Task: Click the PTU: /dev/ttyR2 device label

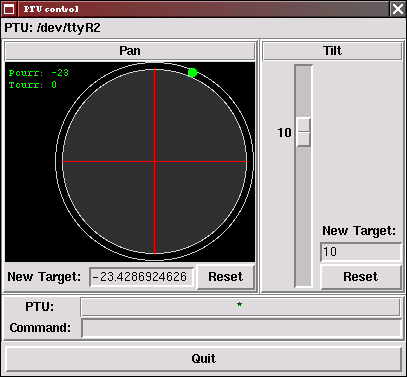Action: (52, 28)
